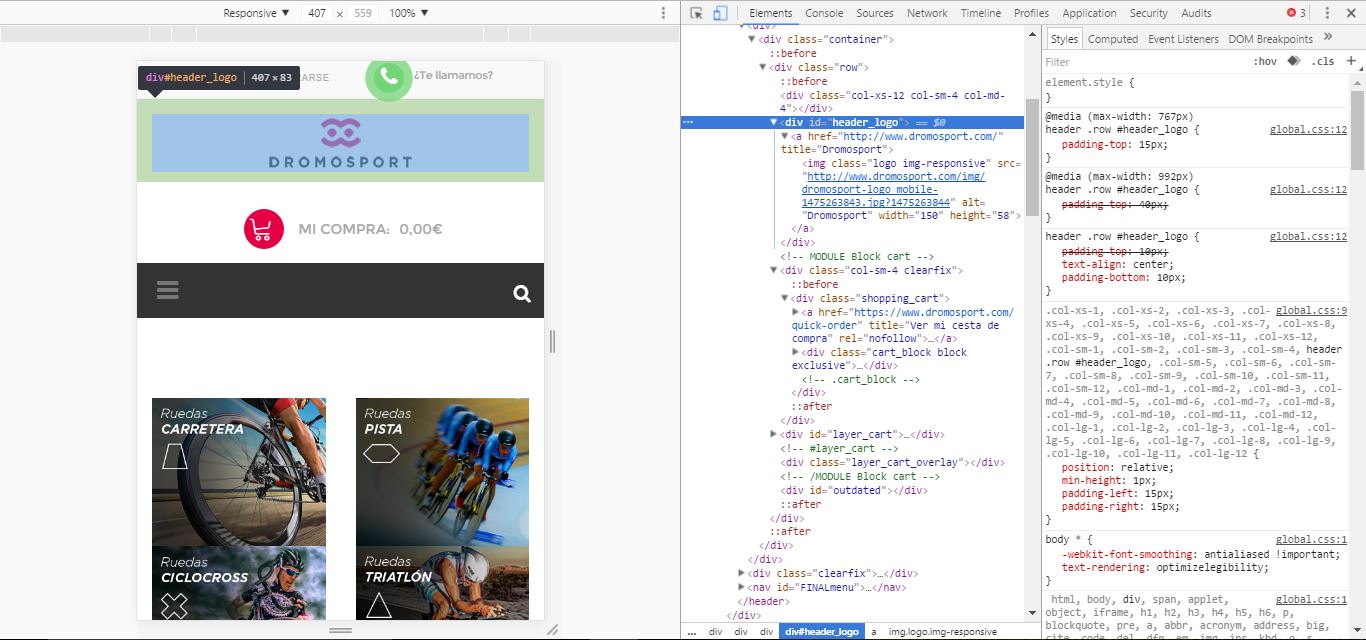The width and height of the screenshot is (1366, 640).
Task: Toggle the diamond-shaped icon in Styles toolbar
Action: pyautogui.click(x=1293, y=61)
